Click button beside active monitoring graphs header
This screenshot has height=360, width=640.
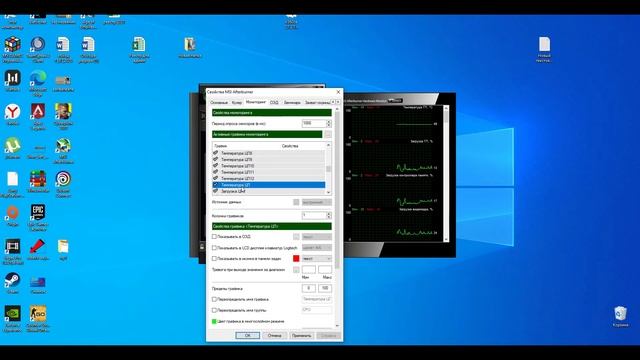328,134
